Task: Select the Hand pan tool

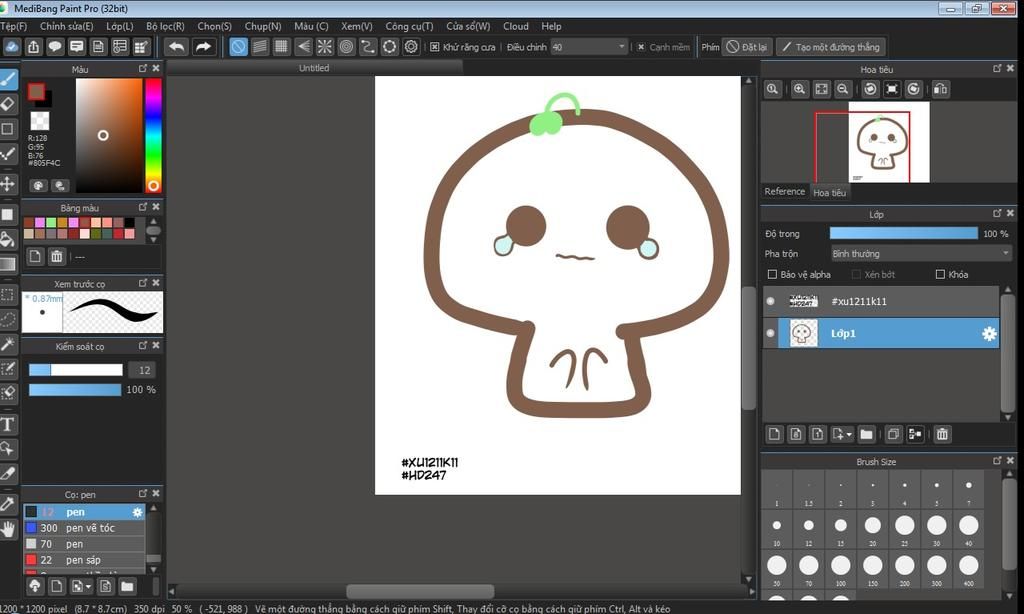Action: pos(8,528)
